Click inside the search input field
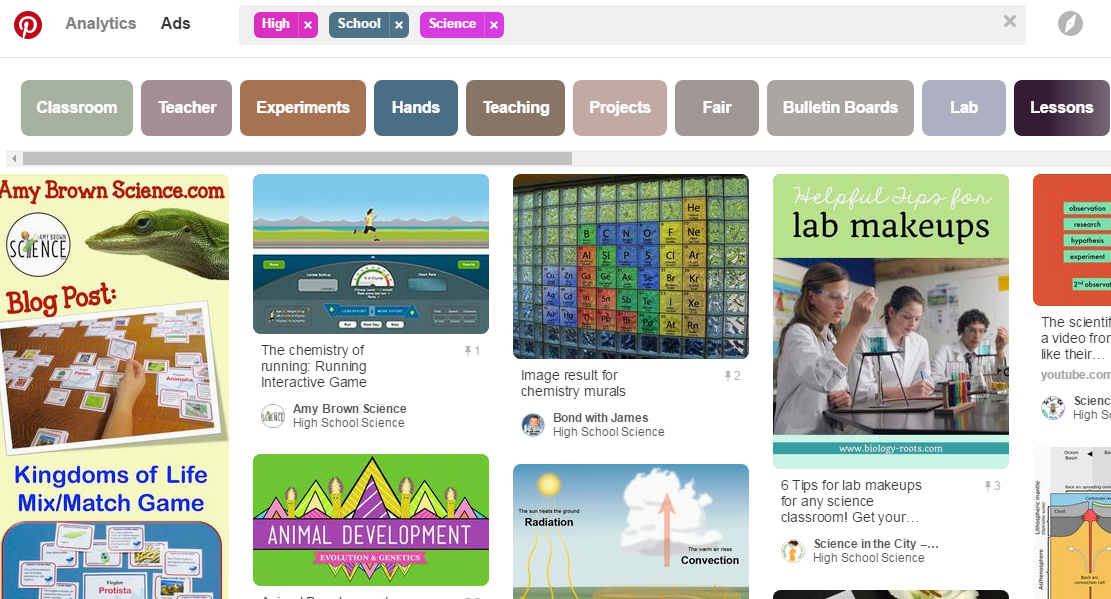1111x599 pixels. [750, 25]
